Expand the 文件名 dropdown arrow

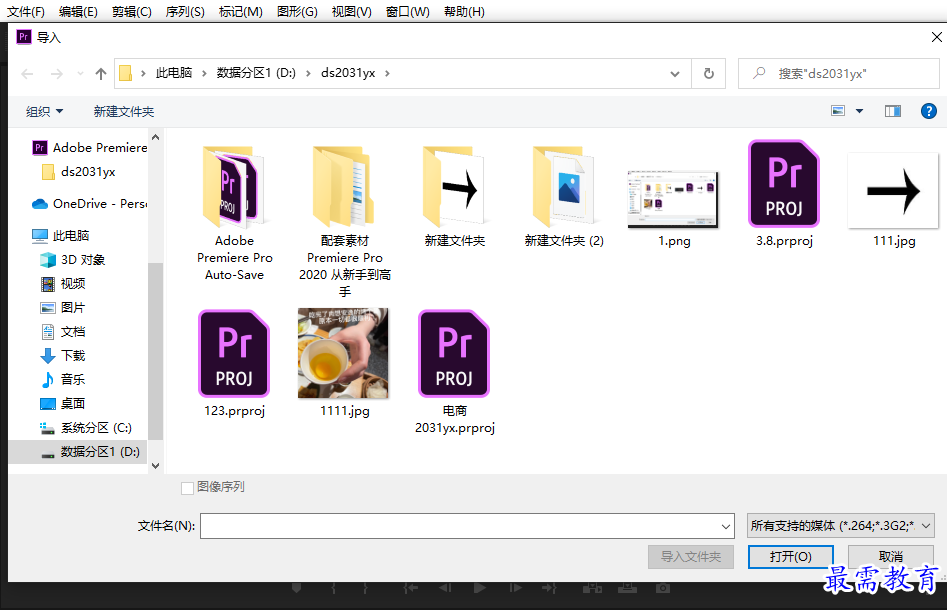[726, 526]
